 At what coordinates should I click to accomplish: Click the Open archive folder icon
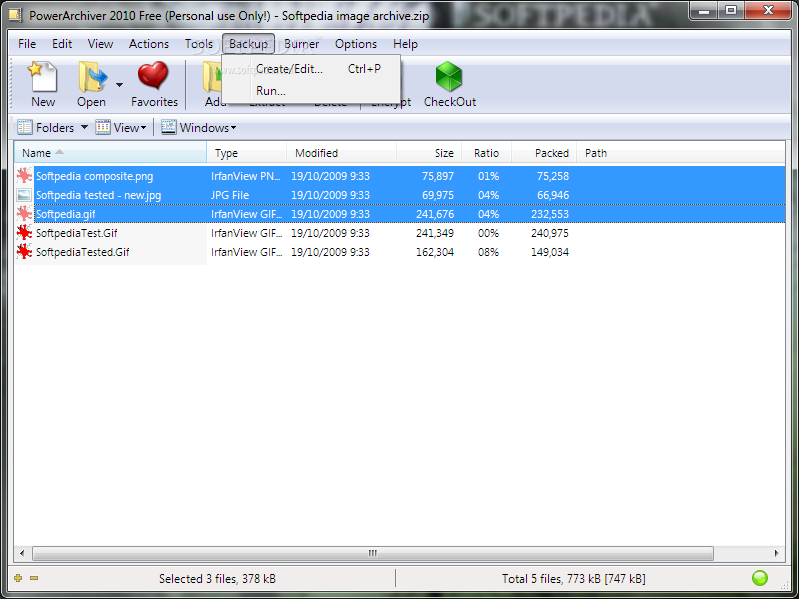pyautogui.click(x=92, y=77)
